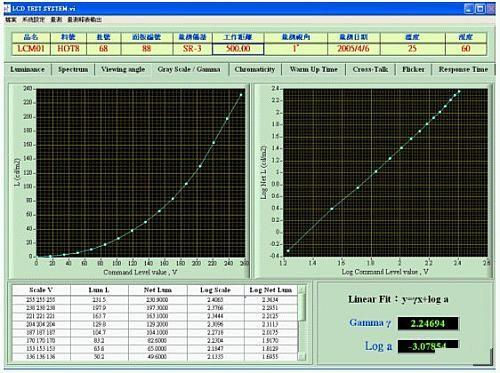500x373 pixels.
Task: Switch to the Spectrum tab
Action: [73, 69]
